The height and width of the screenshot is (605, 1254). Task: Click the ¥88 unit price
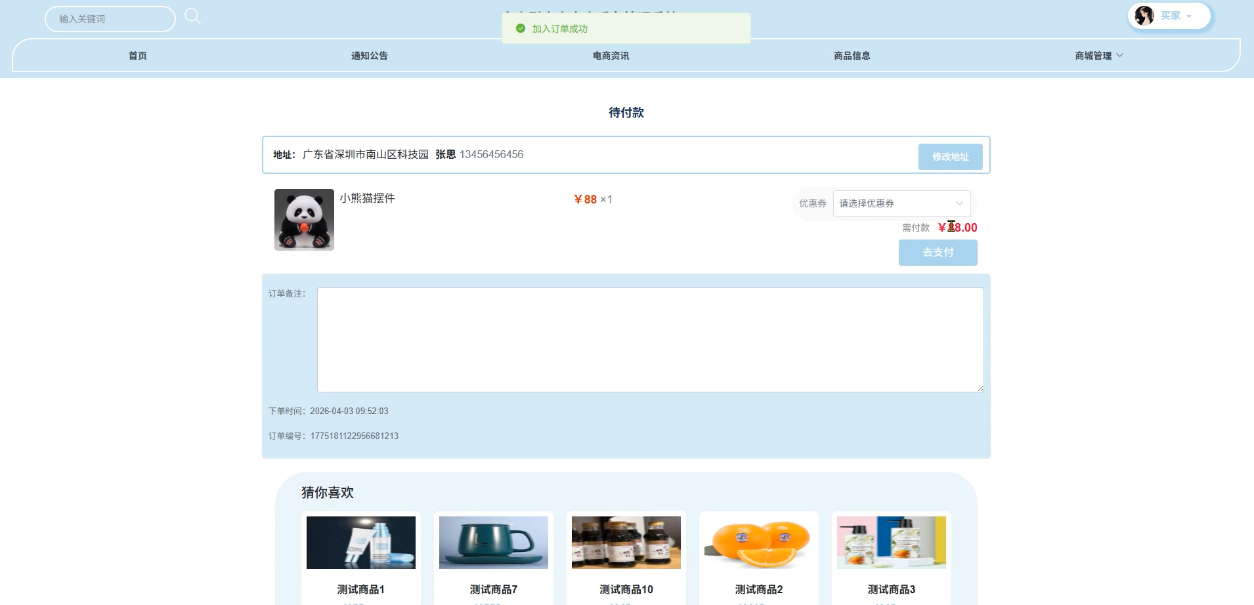point(585,200)
